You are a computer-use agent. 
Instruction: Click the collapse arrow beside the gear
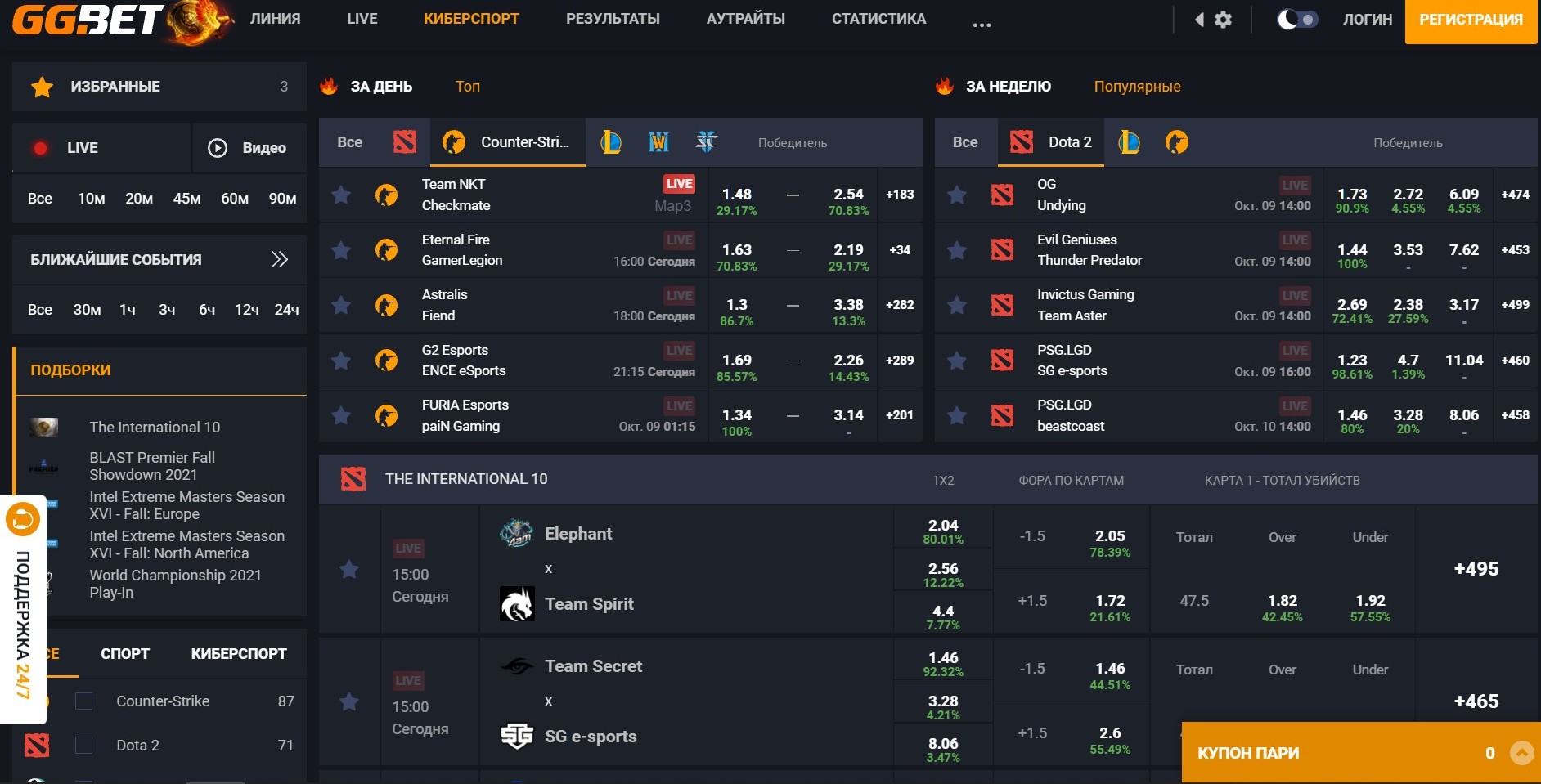click(x=1199, y=20)
